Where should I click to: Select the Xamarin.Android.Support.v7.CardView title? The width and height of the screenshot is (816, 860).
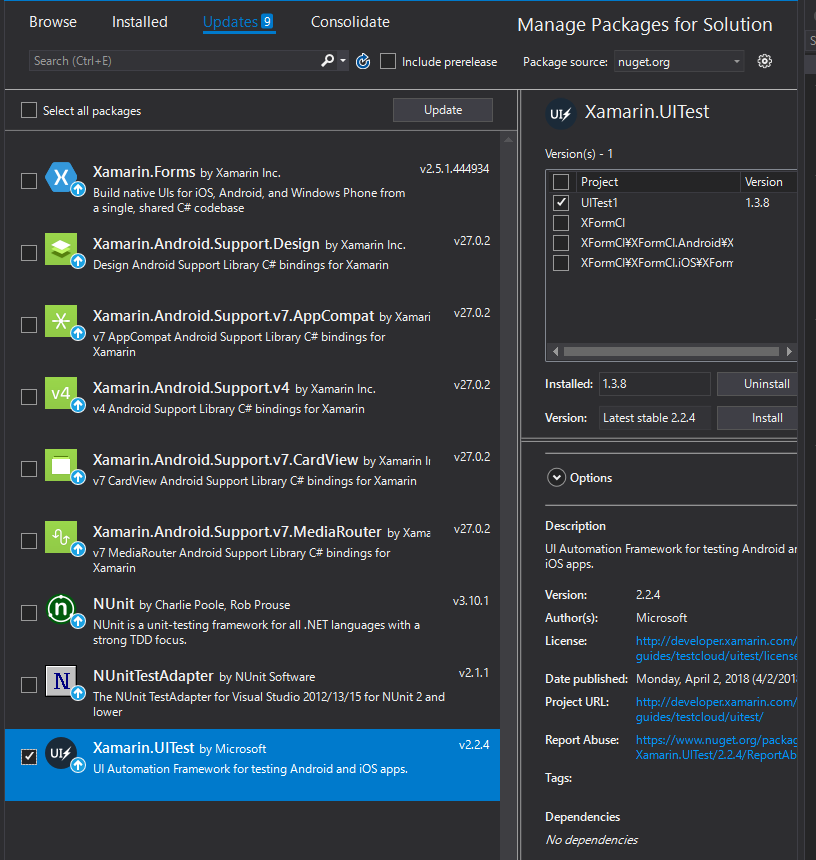pyautogui.click(x=225, y=460)
